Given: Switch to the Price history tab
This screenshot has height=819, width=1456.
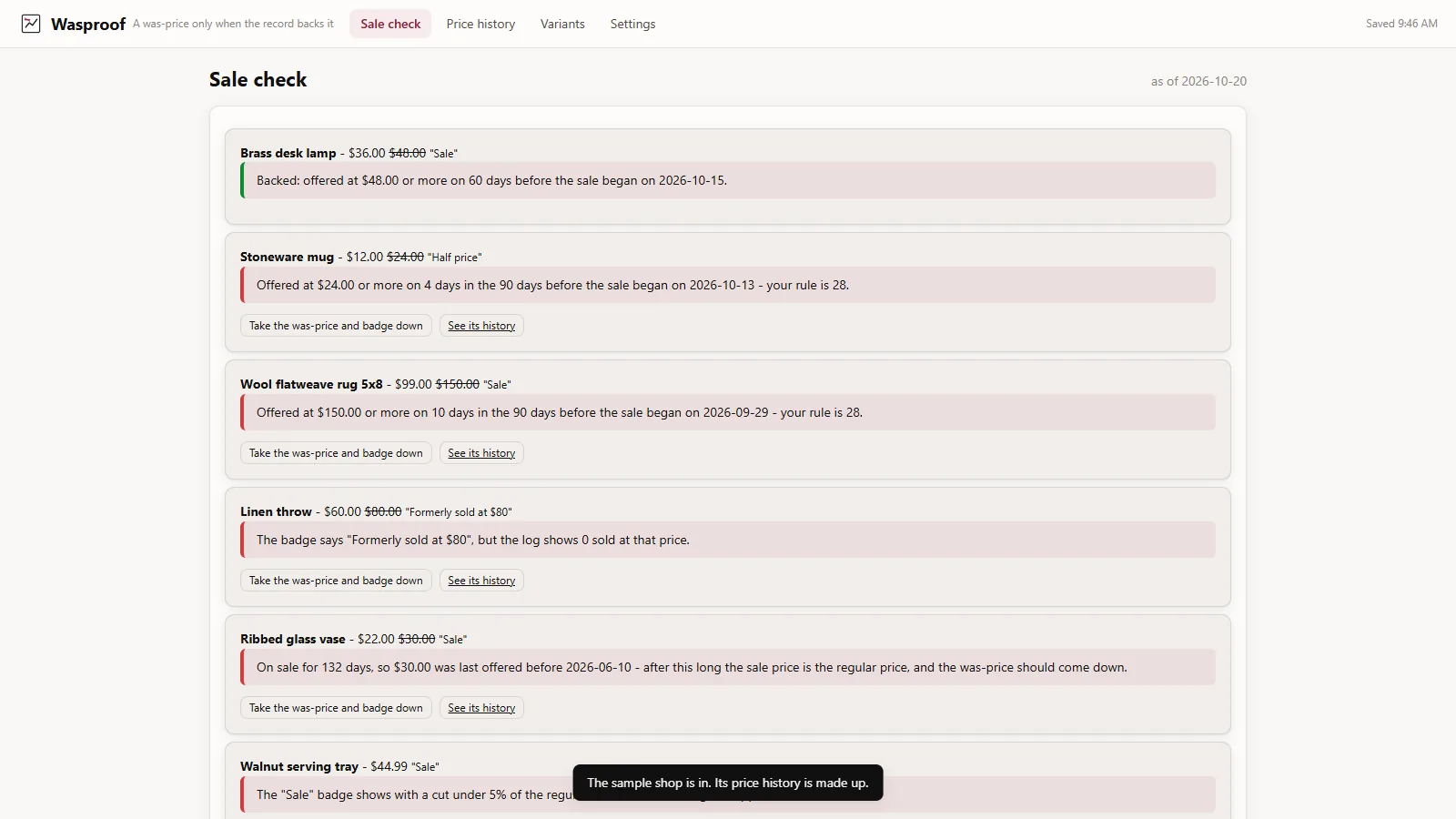Looking at the screenshot, I should (x=480, y=24).
